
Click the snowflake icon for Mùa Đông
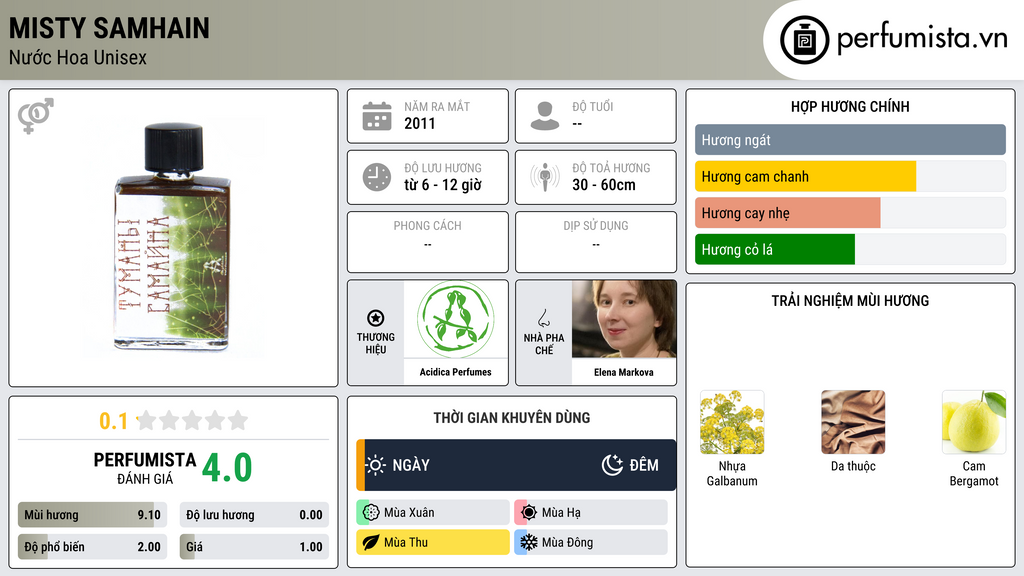point(529,542)
